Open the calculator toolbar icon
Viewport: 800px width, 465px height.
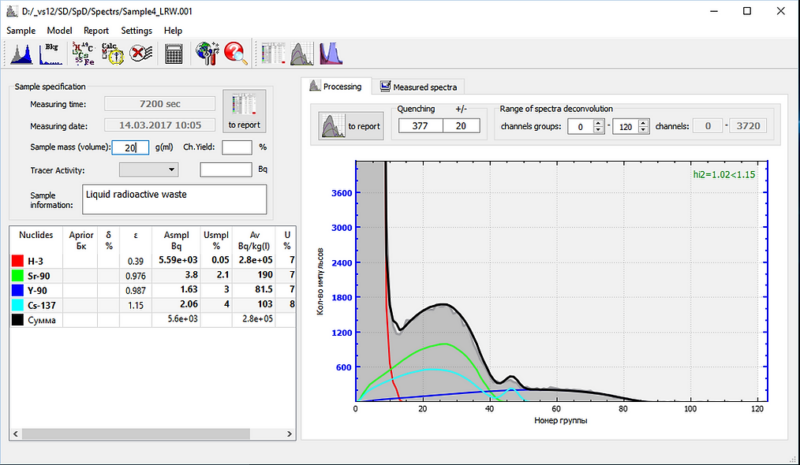click(x=175, y=54)
